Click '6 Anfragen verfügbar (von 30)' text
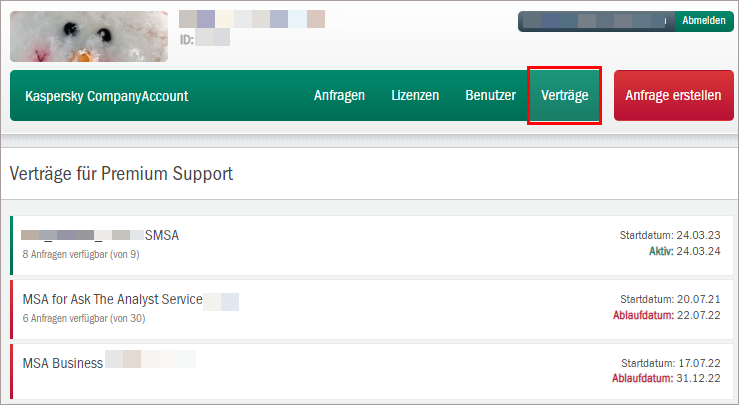Viewport: 739px width, 405px height. 84,319
